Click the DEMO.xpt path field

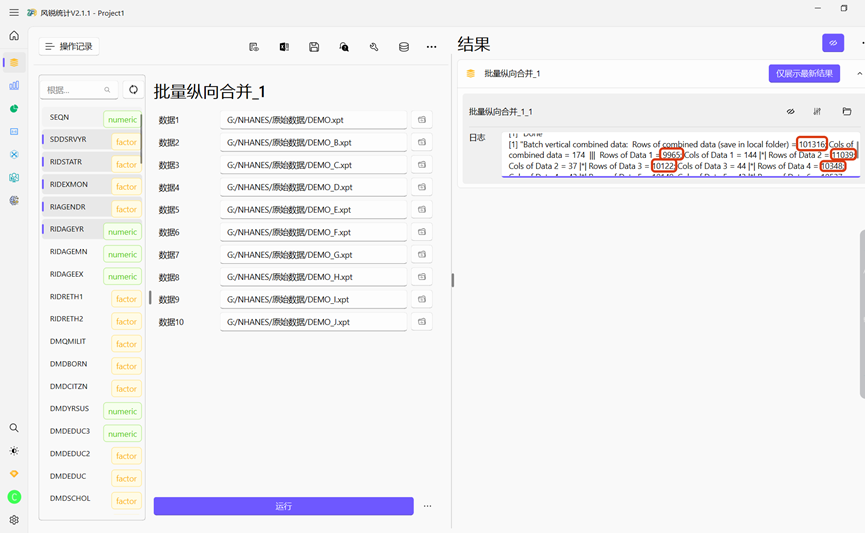(313, 120)
